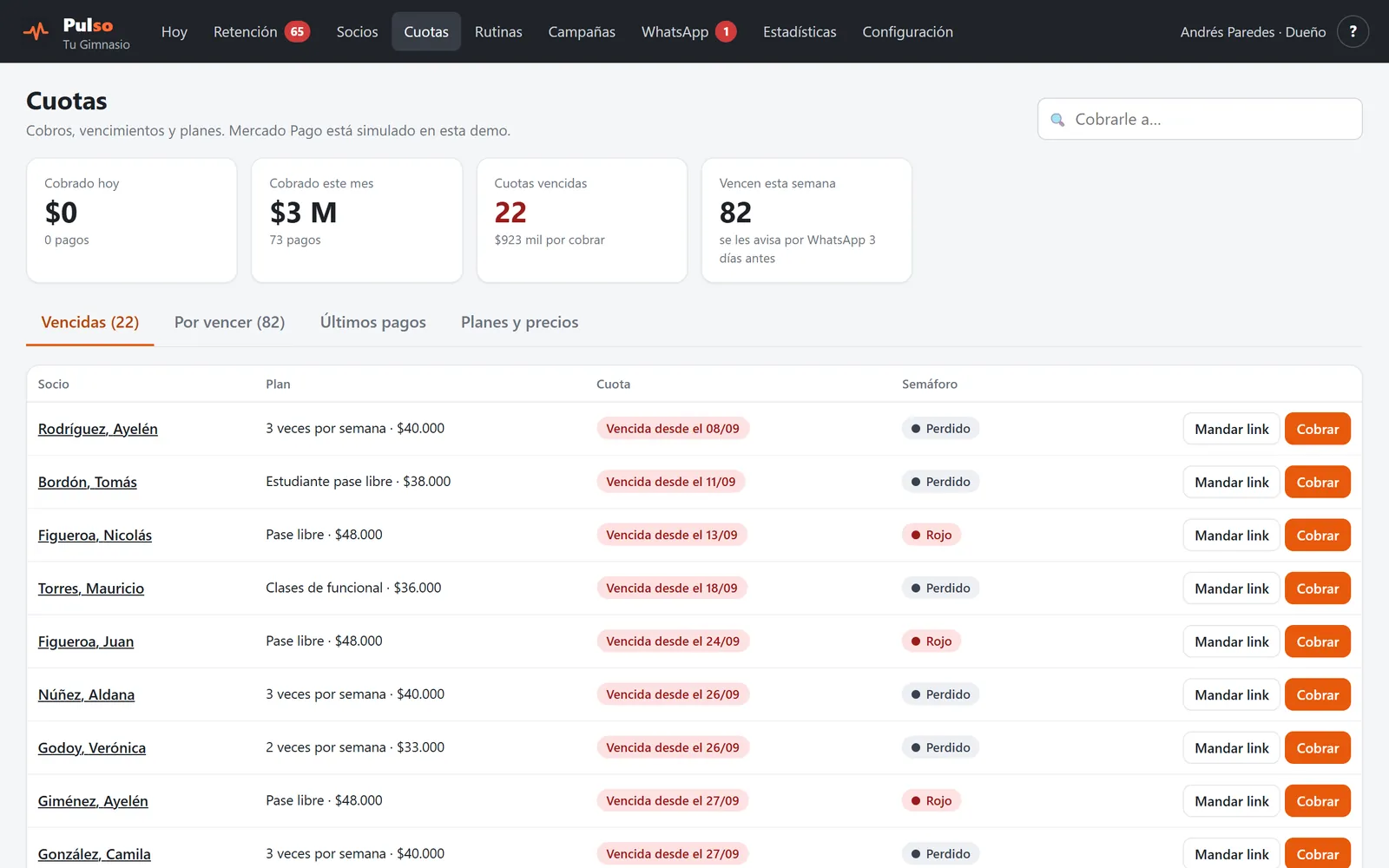Open member Bordón, Tomás

pos(88,482)
